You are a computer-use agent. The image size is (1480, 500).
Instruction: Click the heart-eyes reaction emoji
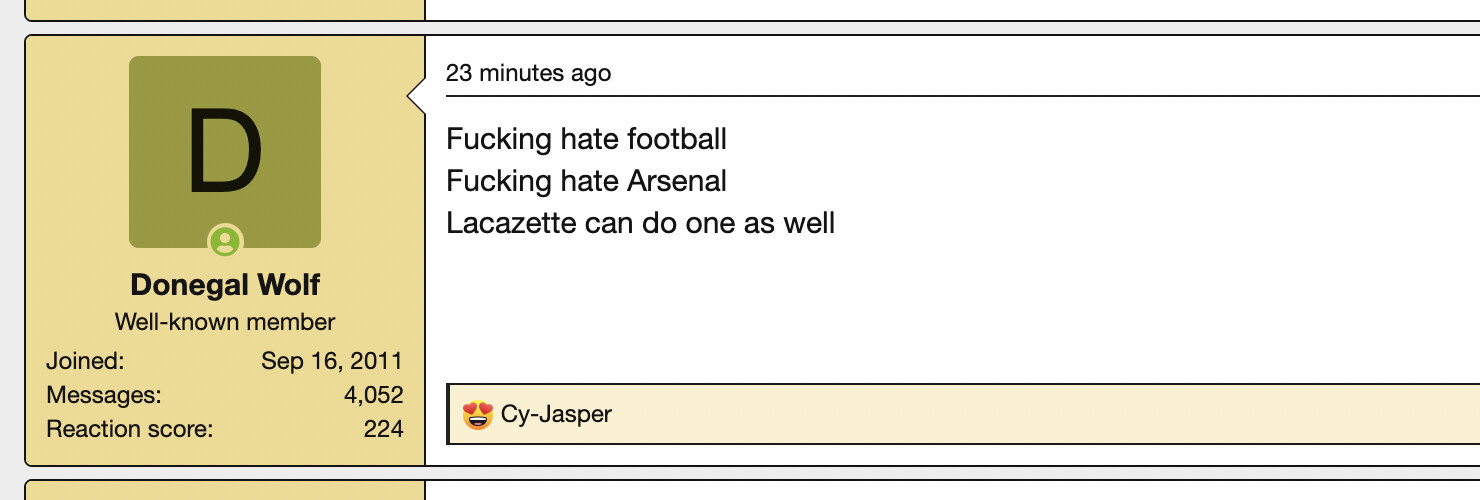point(478,414)
